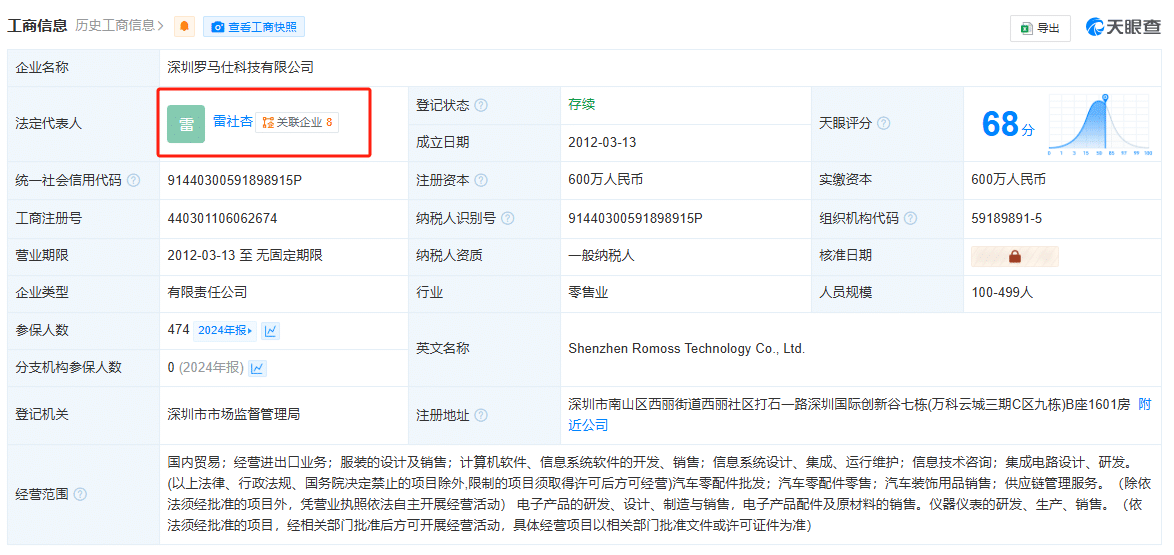
Task: Click organization code 59189891-5
Action: (x=1006, y=218)
